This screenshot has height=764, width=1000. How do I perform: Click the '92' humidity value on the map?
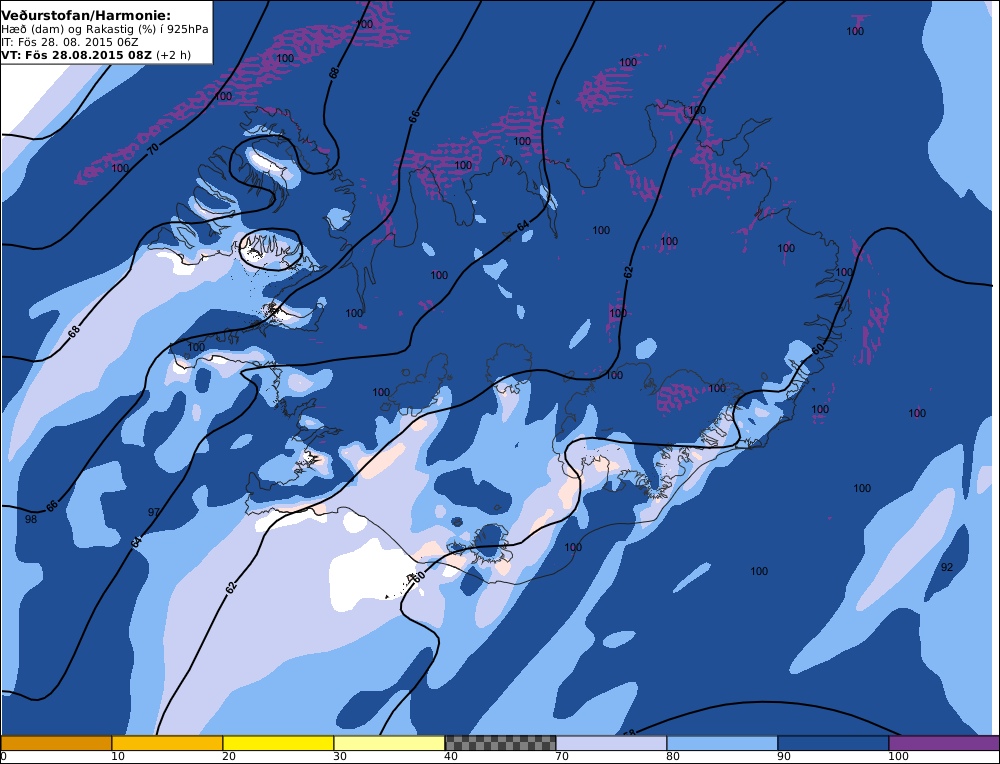coord(947,567)
